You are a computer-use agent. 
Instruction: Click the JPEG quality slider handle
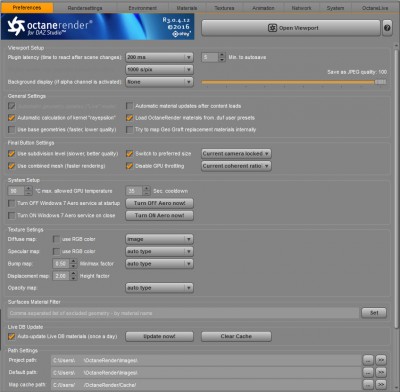click(380, 82)
